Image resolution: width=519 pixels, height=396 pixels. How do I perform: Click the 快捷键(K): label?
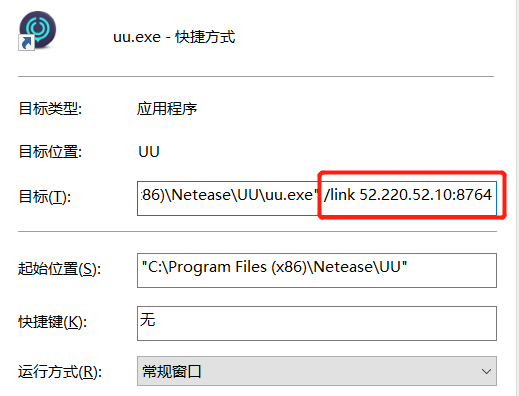point(52,322)
